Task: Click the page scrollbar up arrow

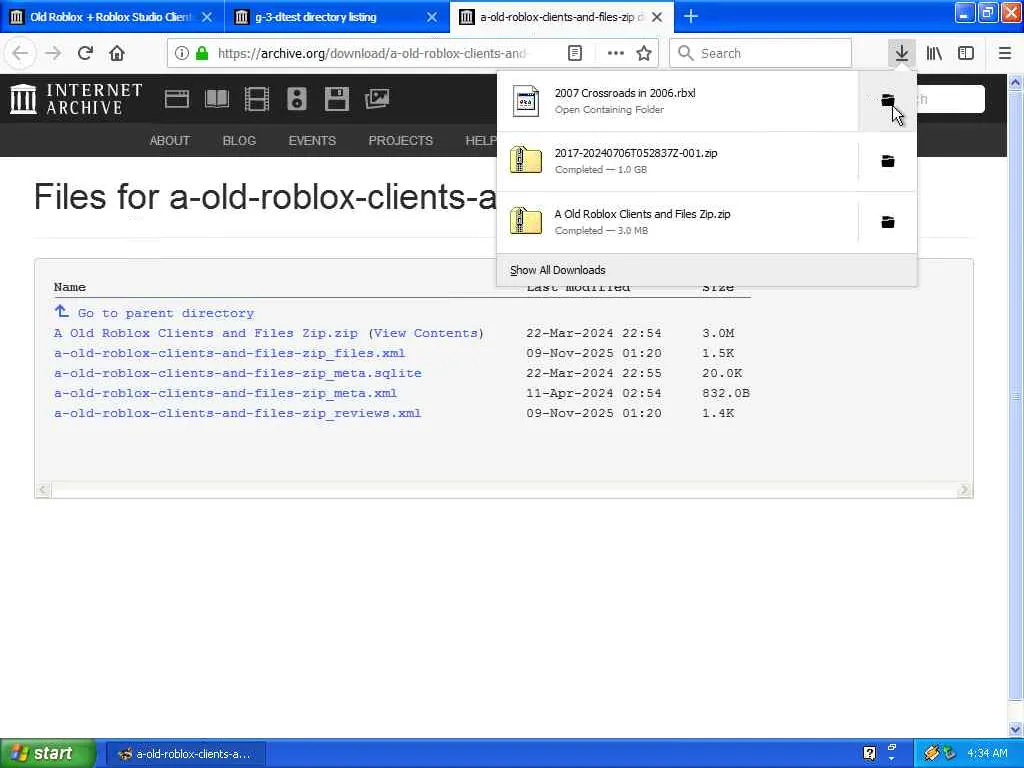Action: point(1016,83)
